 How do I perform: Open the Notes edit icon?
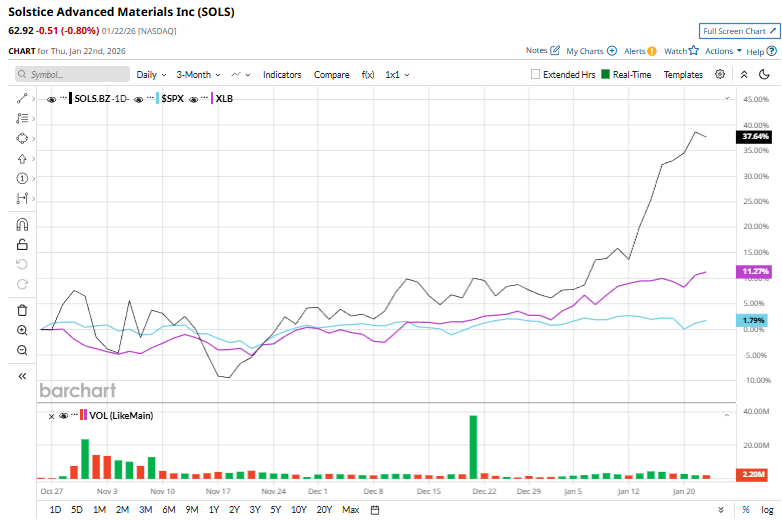[555, 50]
